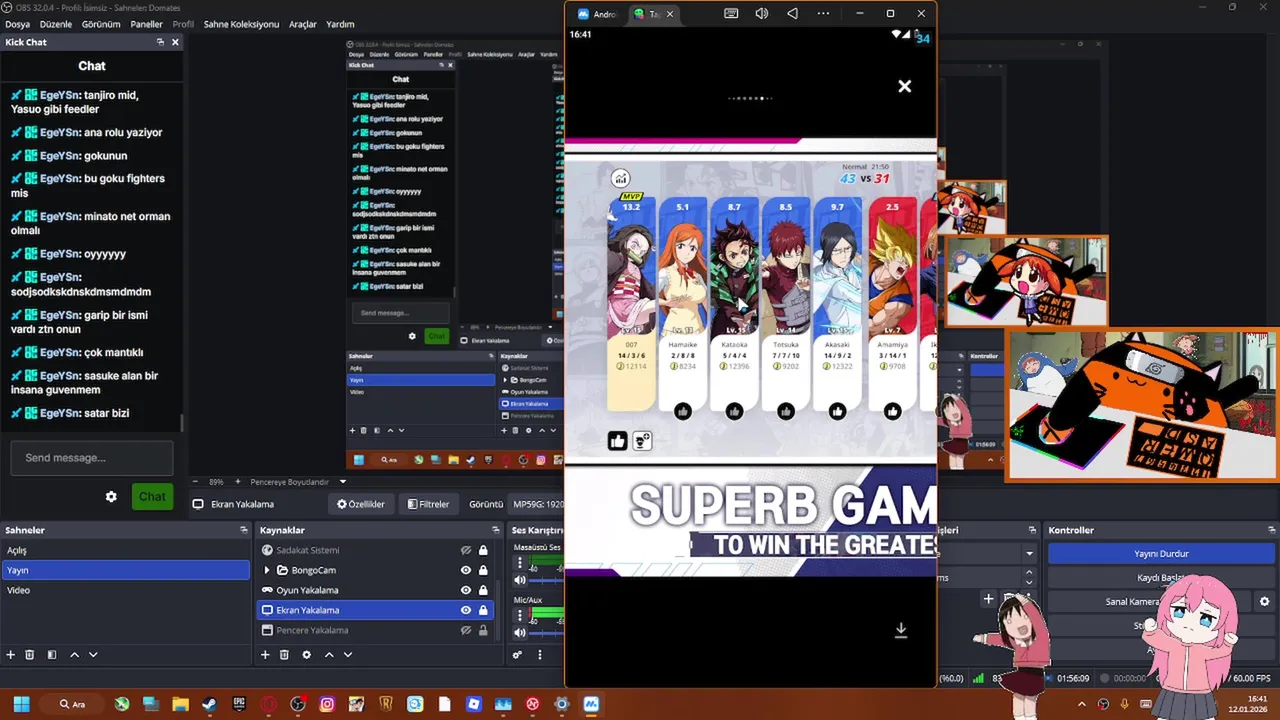Open Windows Start button
Image resolution: width=1280 pixels, height=720 pixels.
tap(21, 704)
